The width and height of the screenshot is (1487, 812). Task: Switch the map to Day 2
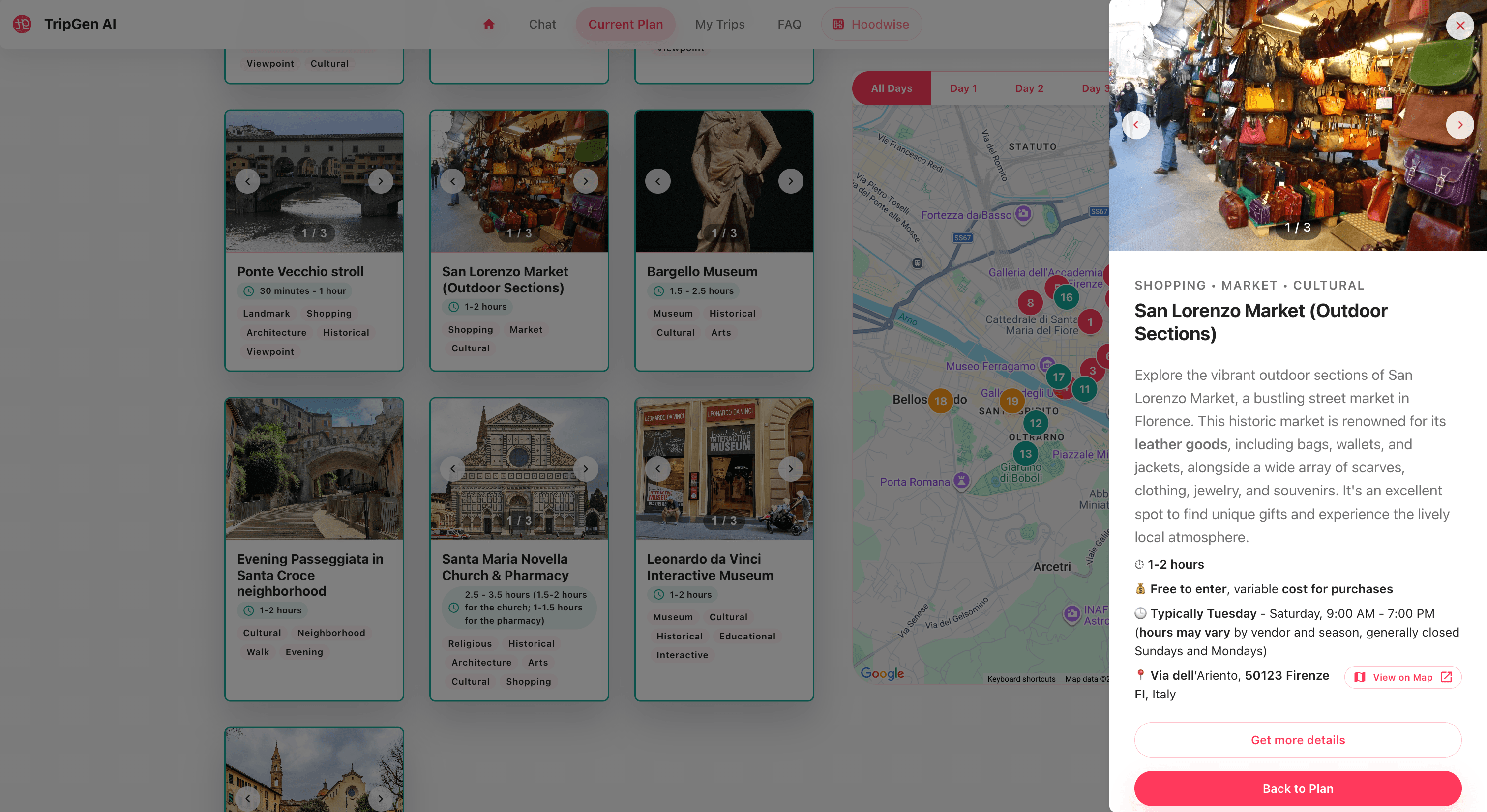click(1029, 87)
